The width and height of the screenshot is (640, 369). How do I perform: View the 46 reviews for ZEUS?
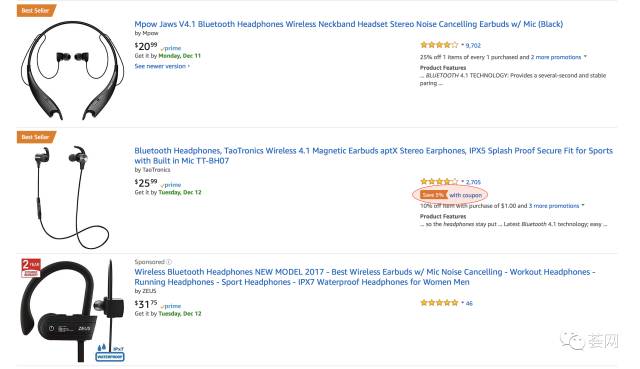[x=469, y=303]
